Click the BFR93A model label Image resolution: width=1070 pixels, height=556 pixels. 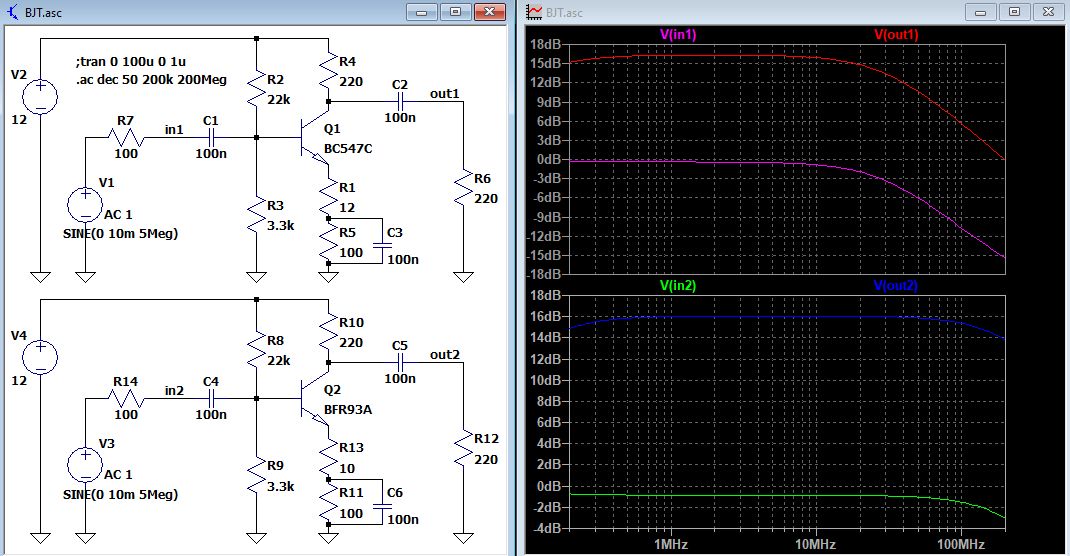pos(348,409)
